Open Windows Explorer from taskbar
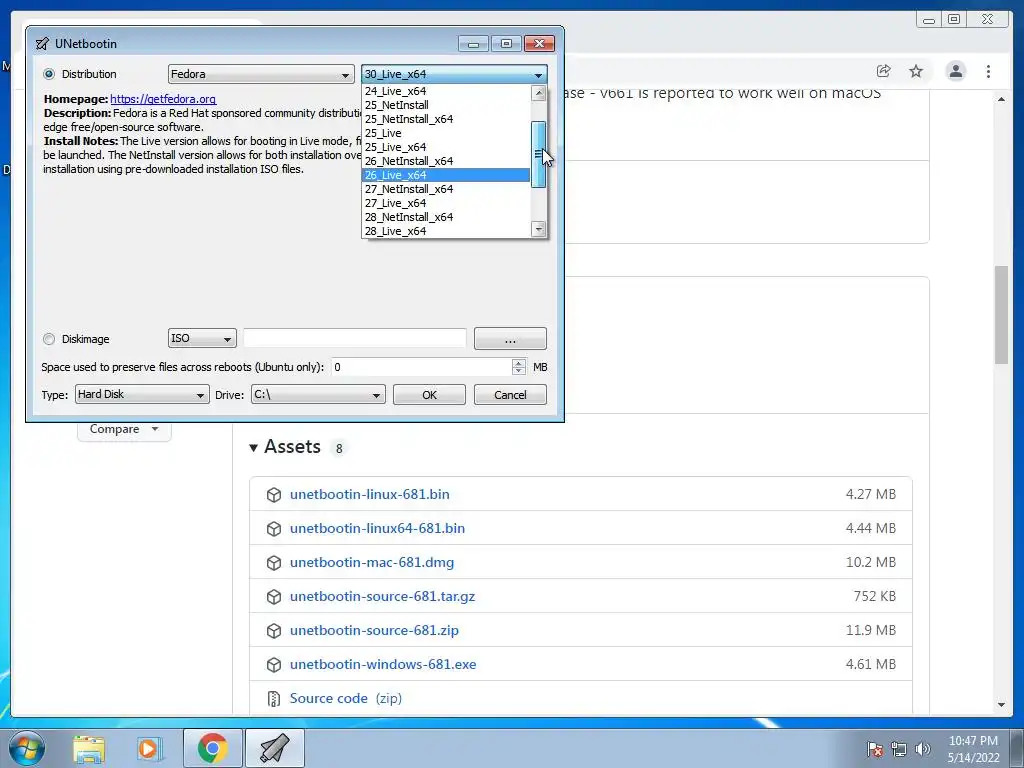 (89, 749)
